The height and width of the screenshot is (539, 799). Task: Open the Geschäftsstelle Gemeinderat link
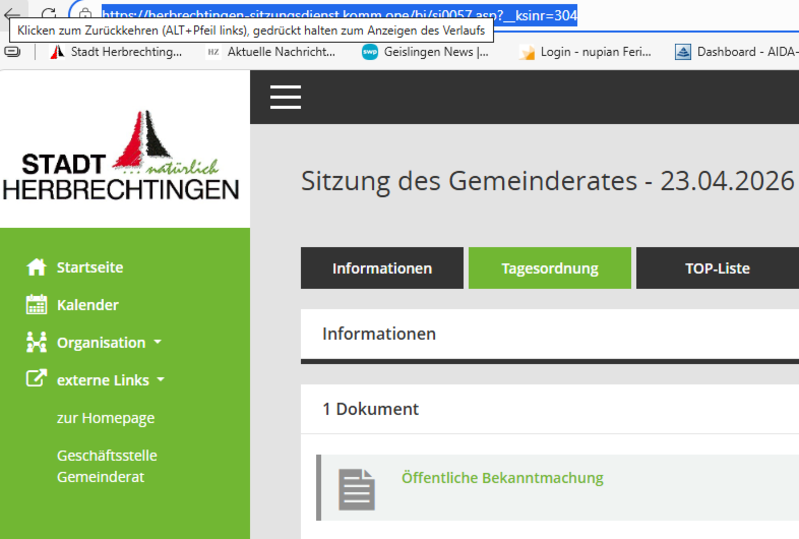[107, 466]
